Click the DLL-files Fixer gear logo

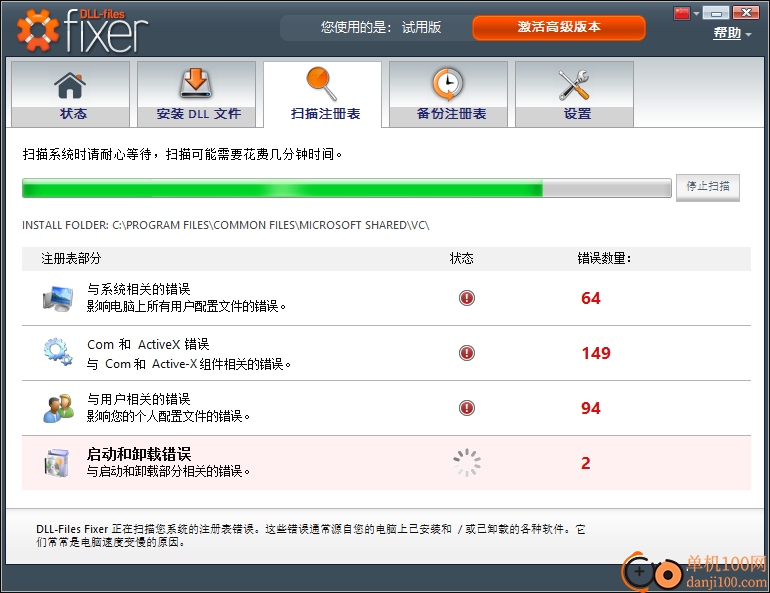click(37, 30)
